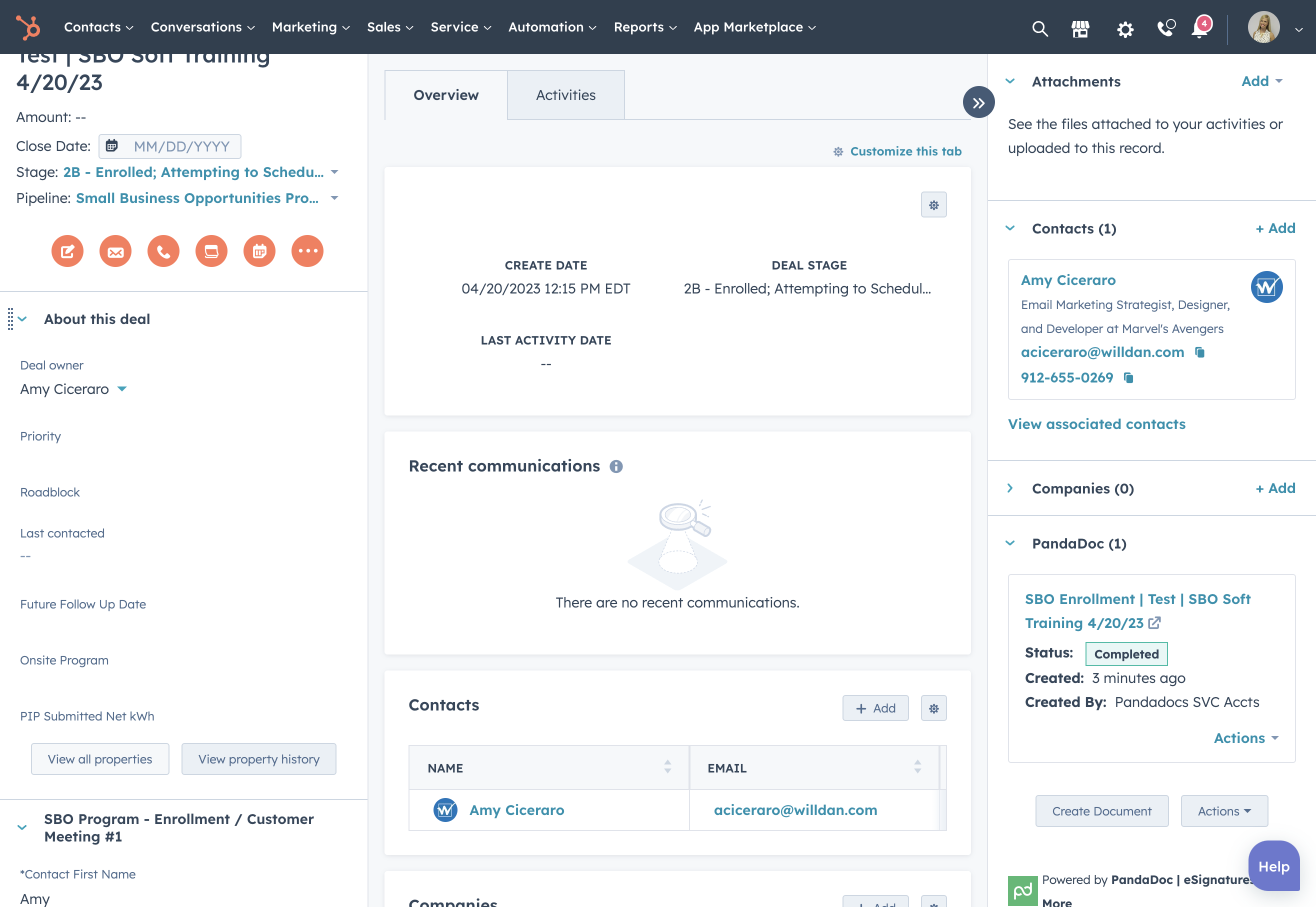This screenshot has width=1316, height=907.
Task: Collapse the right sidebar with double-arrow button
Action: [x=978, y=102]
